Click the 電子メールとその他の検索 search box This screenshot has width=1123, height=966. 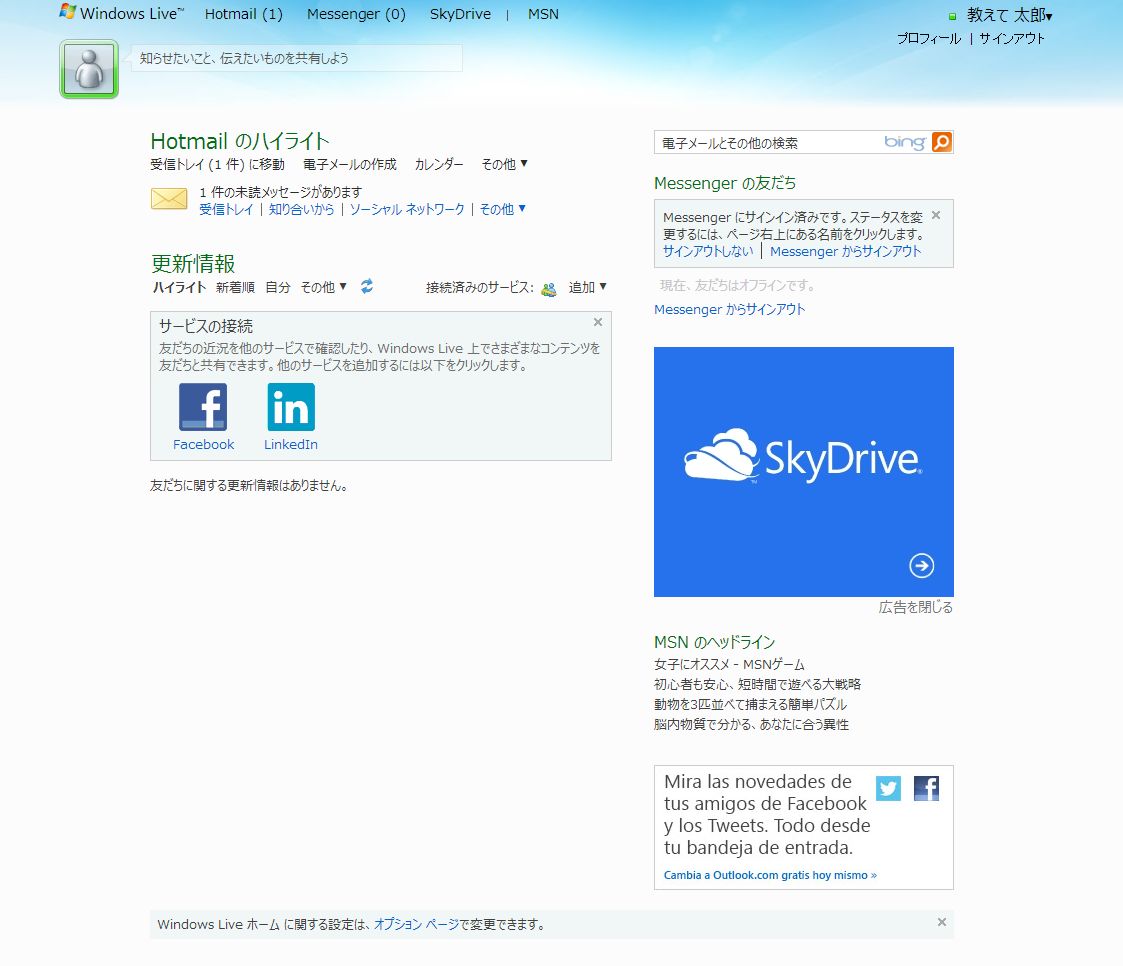click(x=769, y=143)
